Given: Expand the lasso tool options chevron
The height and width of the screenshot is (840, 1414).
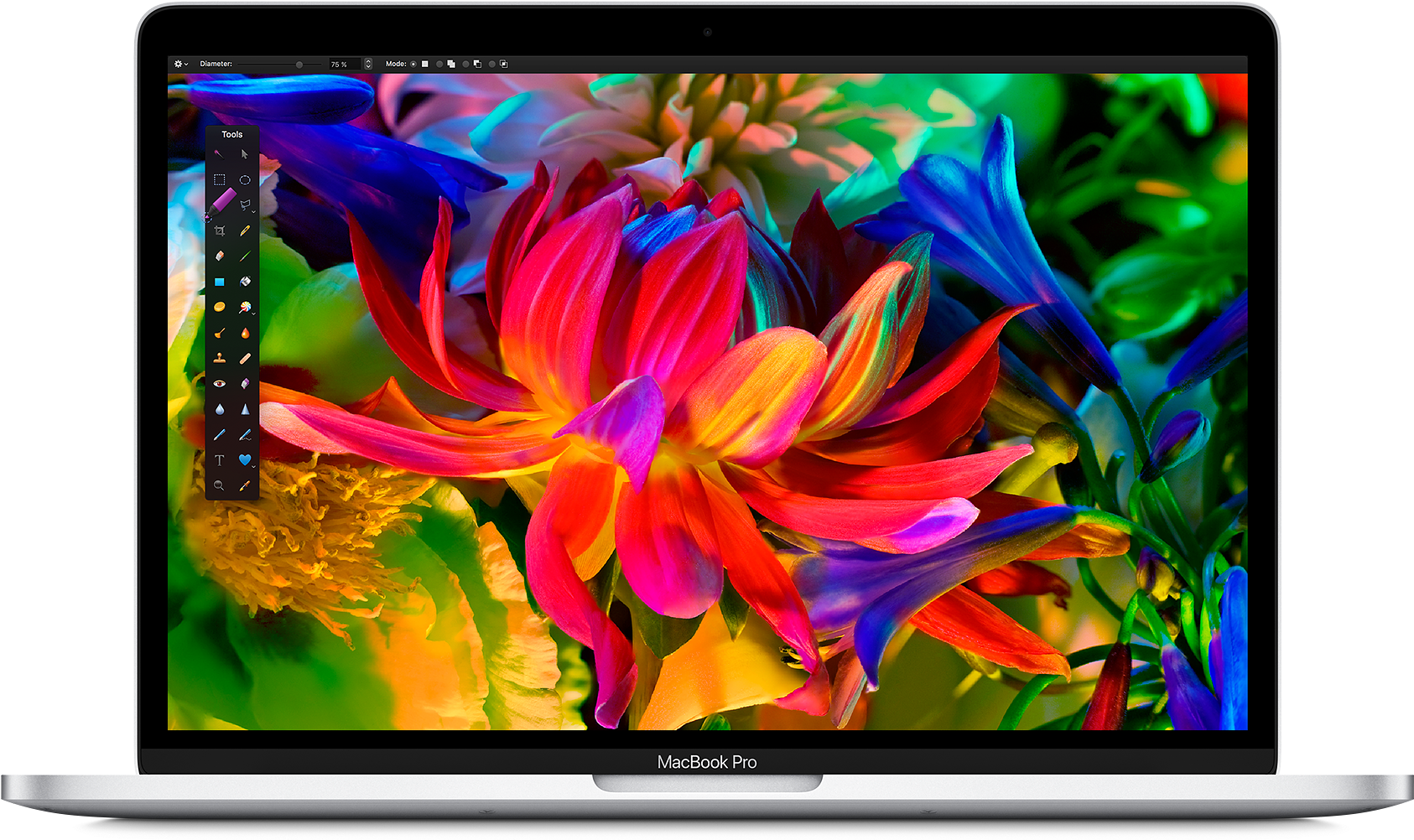Looking at the screenshot, I should point(254,211).
